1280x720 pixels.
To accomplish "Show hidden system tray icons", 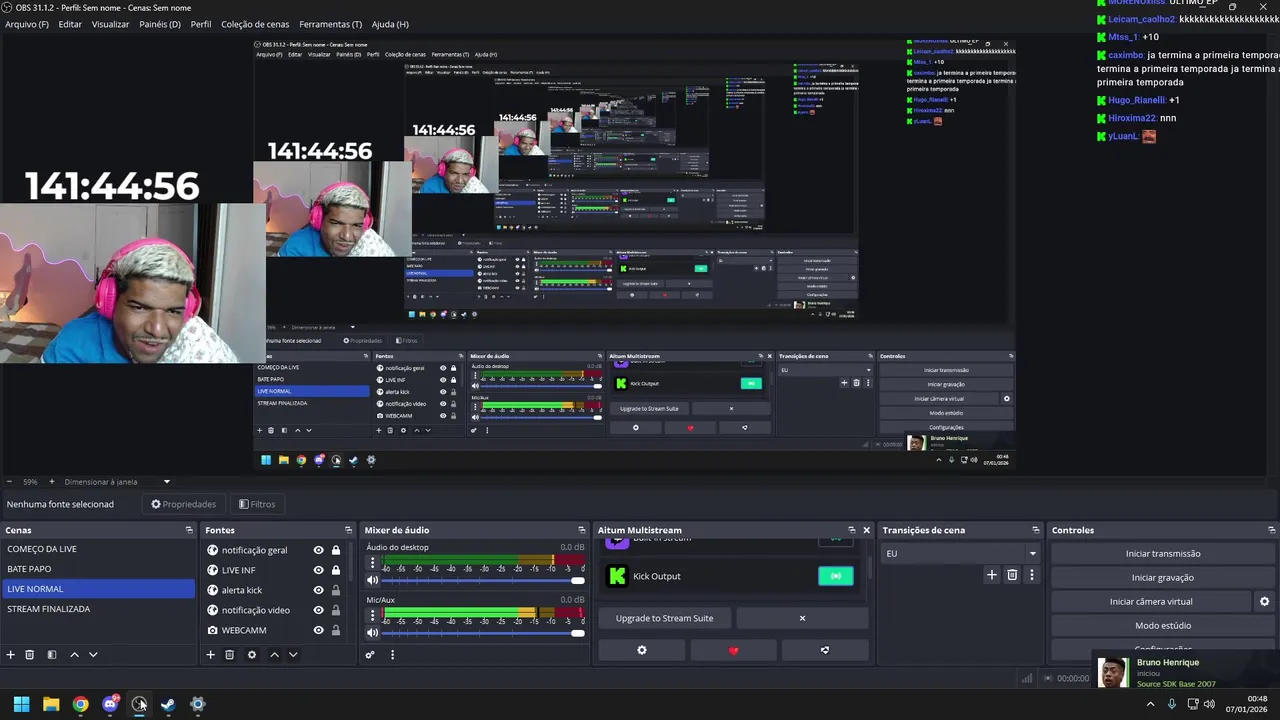I will (x=1150, y=704).
